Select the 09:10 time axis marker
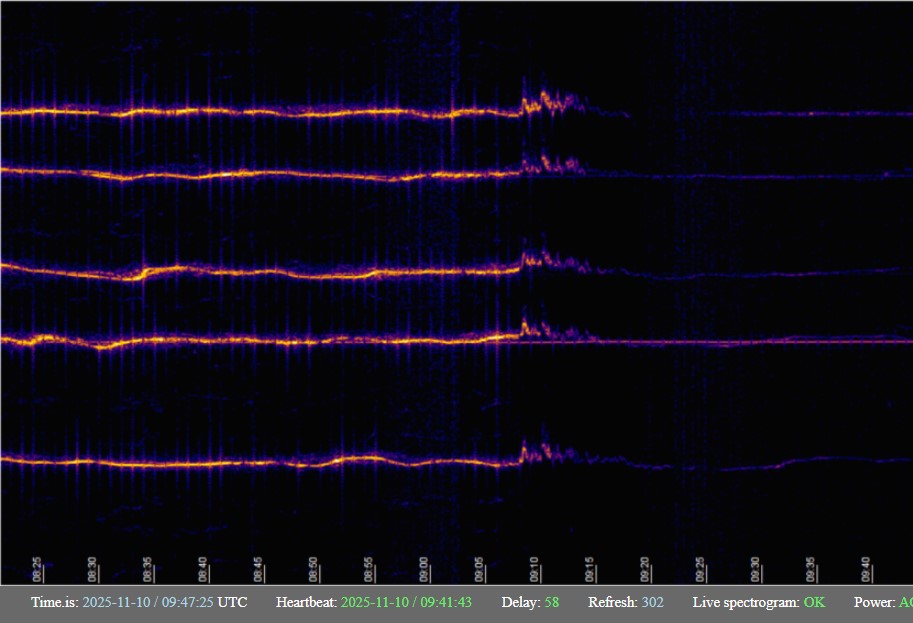Screen dimensions: 913x623 (534, 570)
